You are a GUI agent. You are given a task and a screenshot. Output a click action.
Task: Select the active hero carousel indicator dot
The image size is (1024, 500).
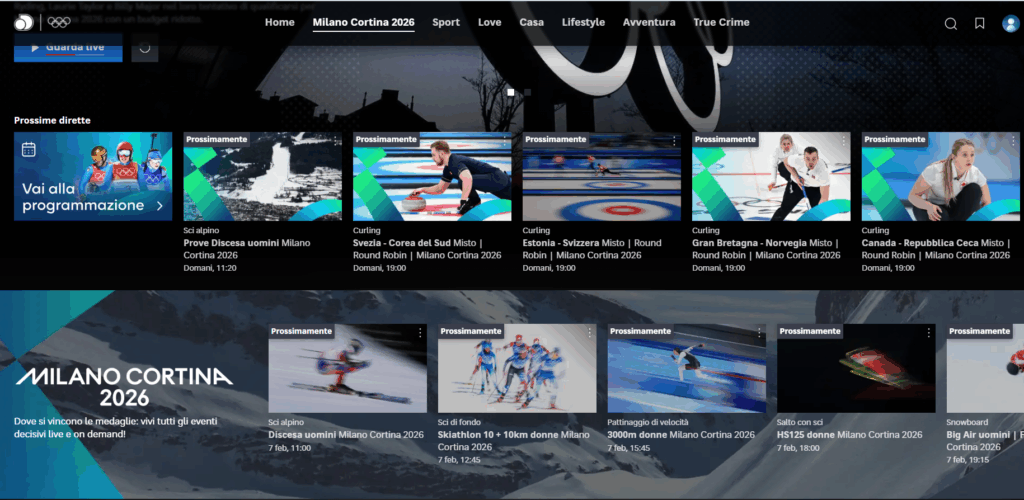pyautogui.click(x=511, y=92)
